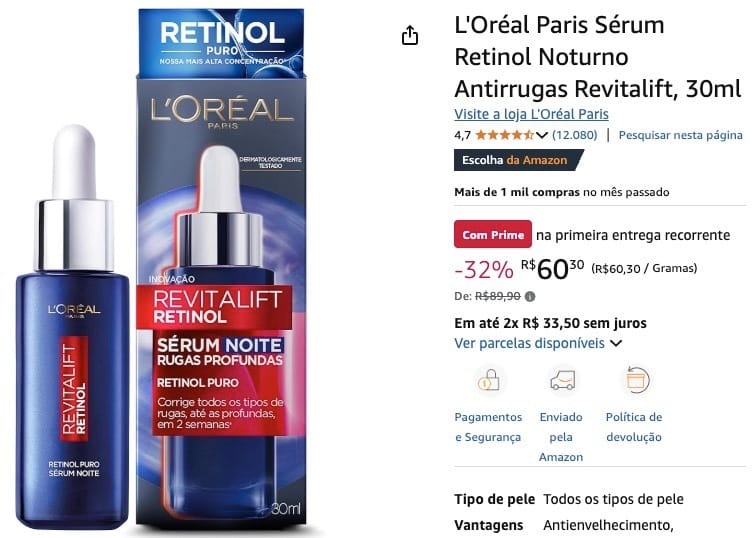Click the star rating icons
Screen dimensions: 755x538
tap(504, 135)
